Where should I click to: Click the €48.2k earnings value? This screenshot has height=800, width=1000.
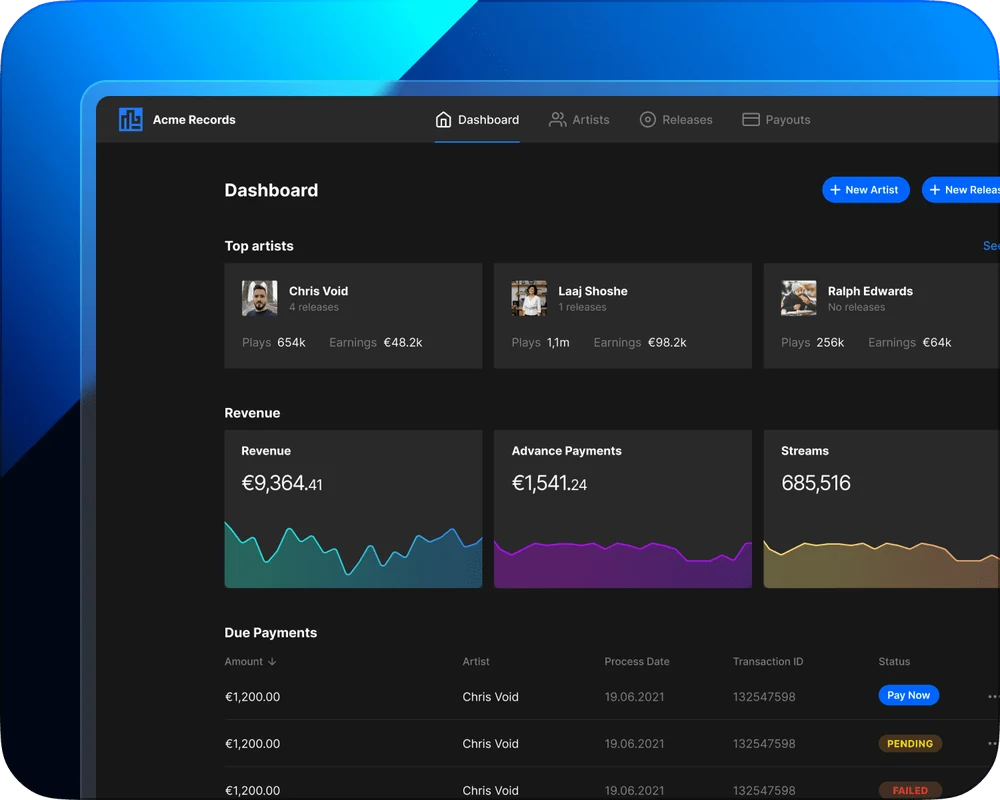[403, 343]
